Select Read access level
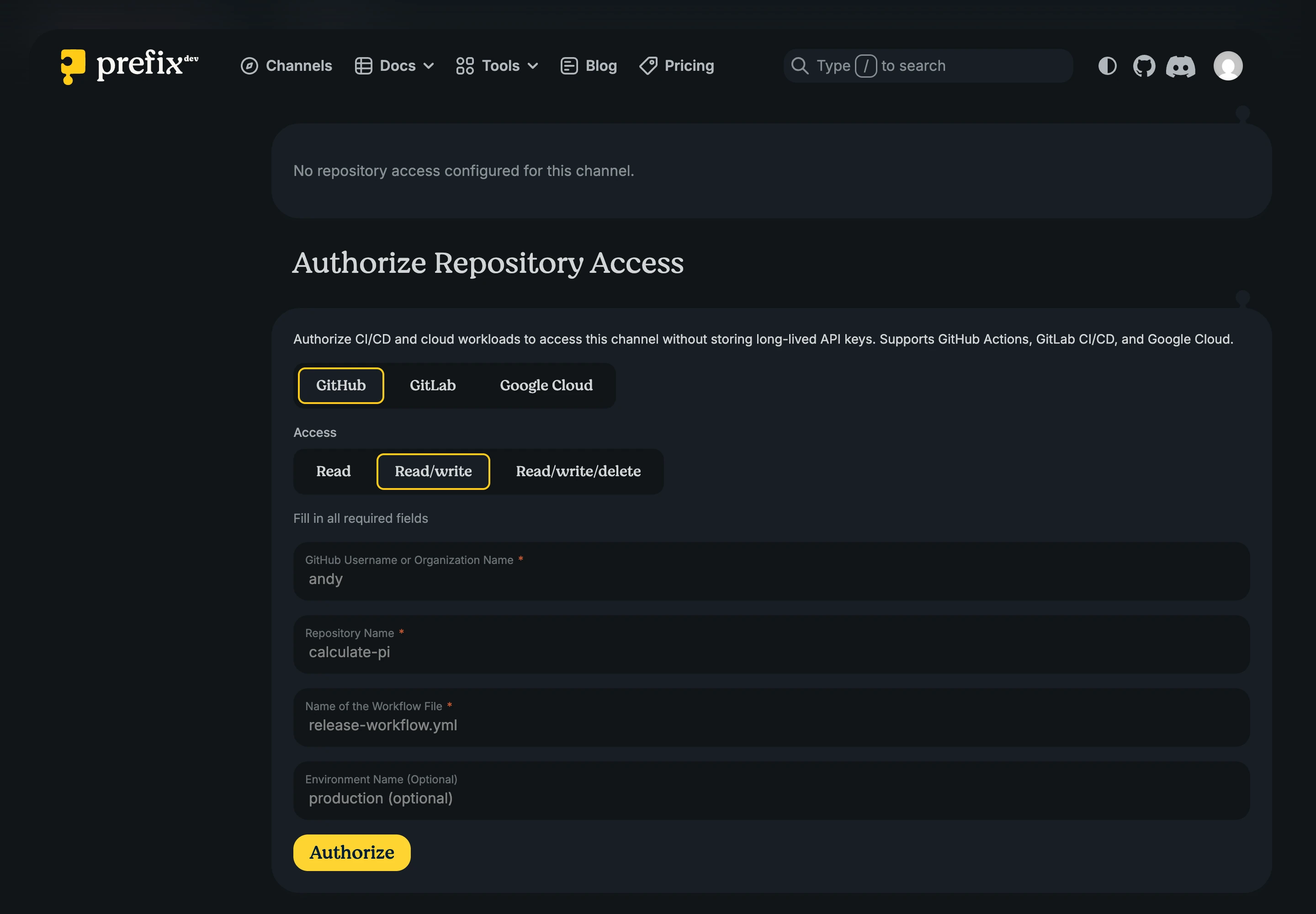Image resolution: width=1316 pixels, height=914 pixels. coord(333,471)
